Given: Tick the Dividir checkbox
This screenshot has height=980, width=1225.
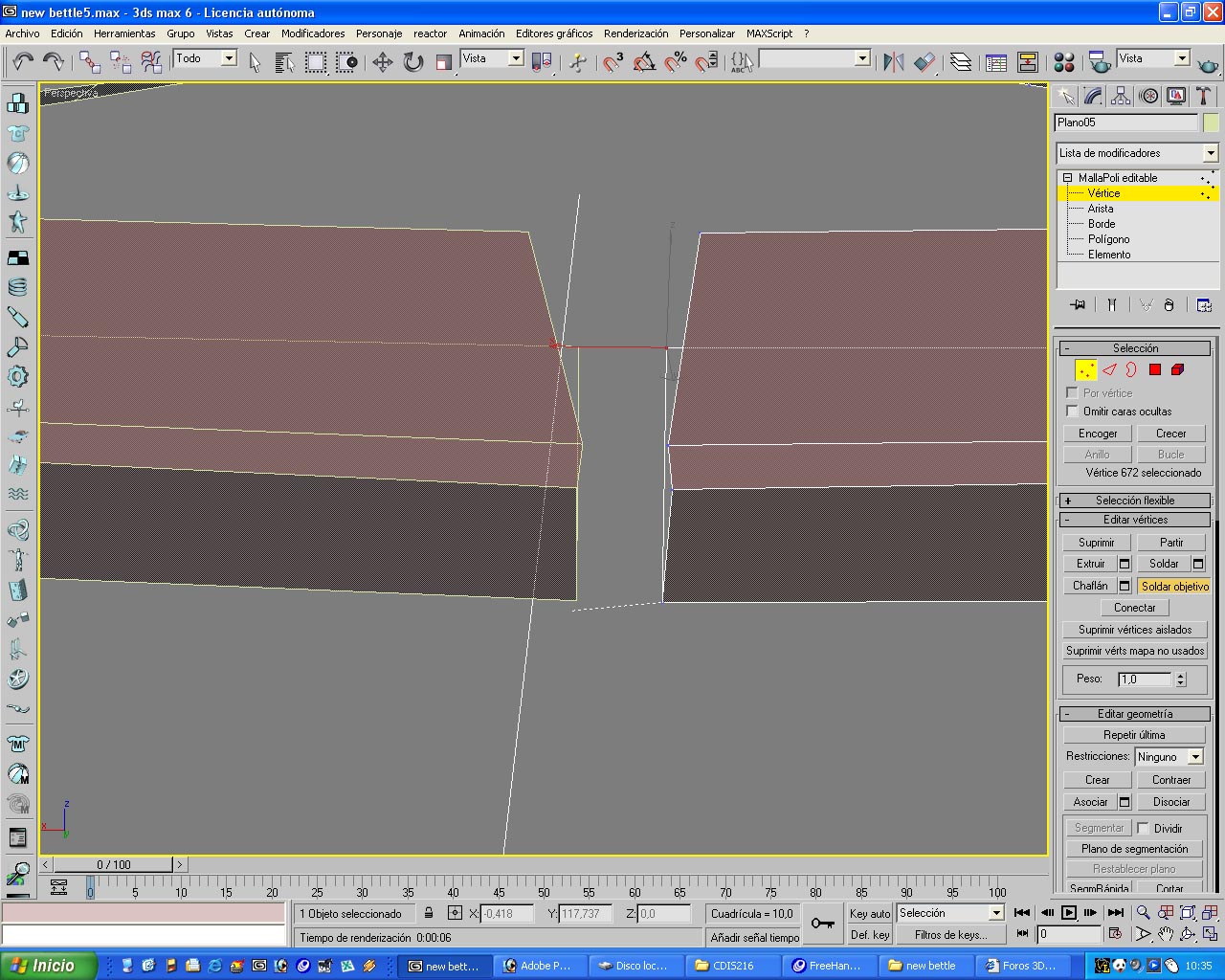Looking at the screenshot, I should tap(1143, 828).
